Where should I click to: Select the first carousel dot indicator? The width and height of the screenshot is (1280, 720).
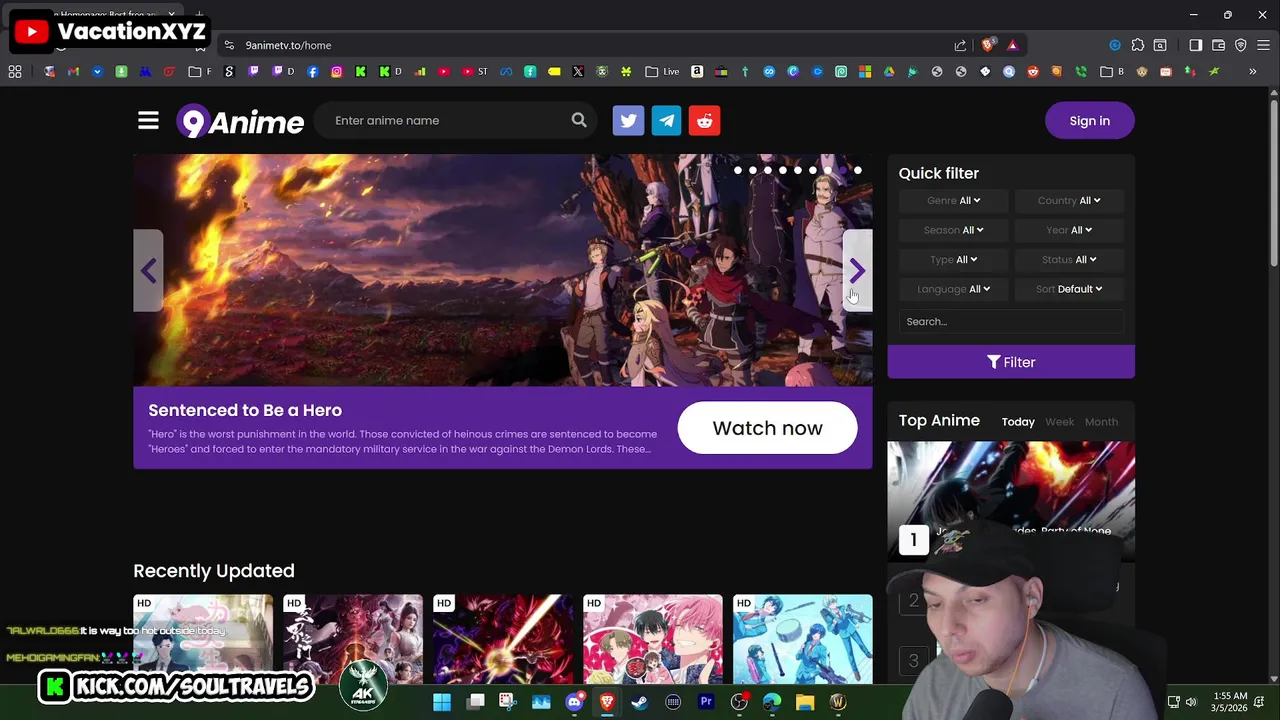(737, 170)
